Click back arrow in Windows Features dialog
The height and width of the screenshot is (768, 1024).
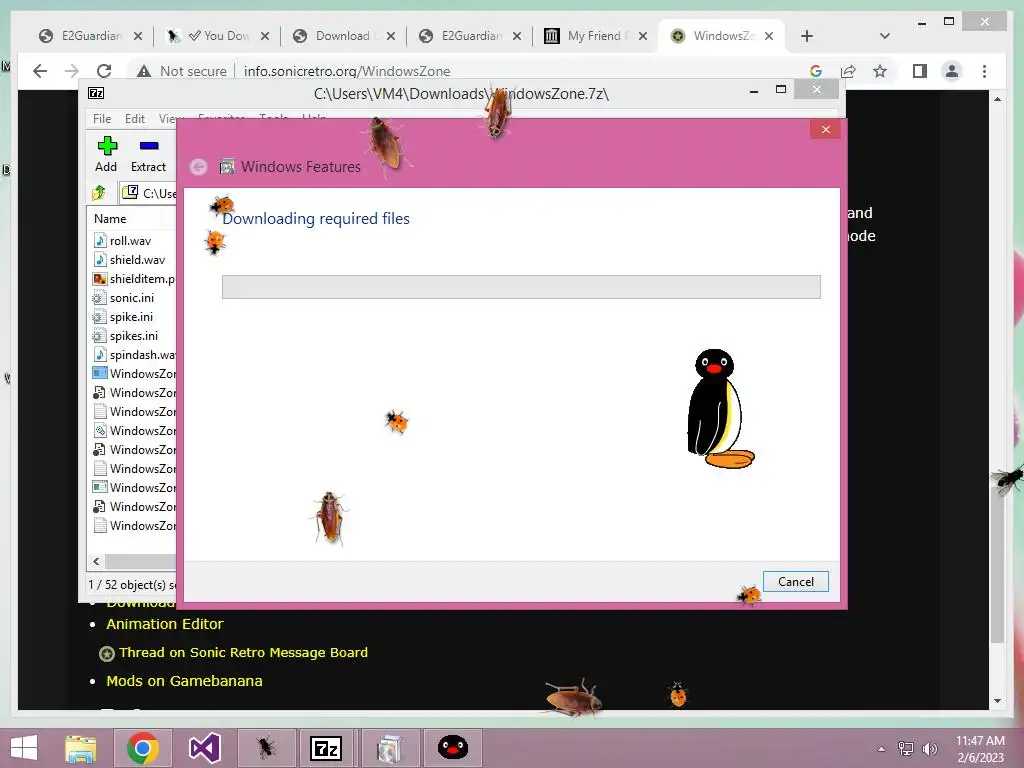[199, 167]
